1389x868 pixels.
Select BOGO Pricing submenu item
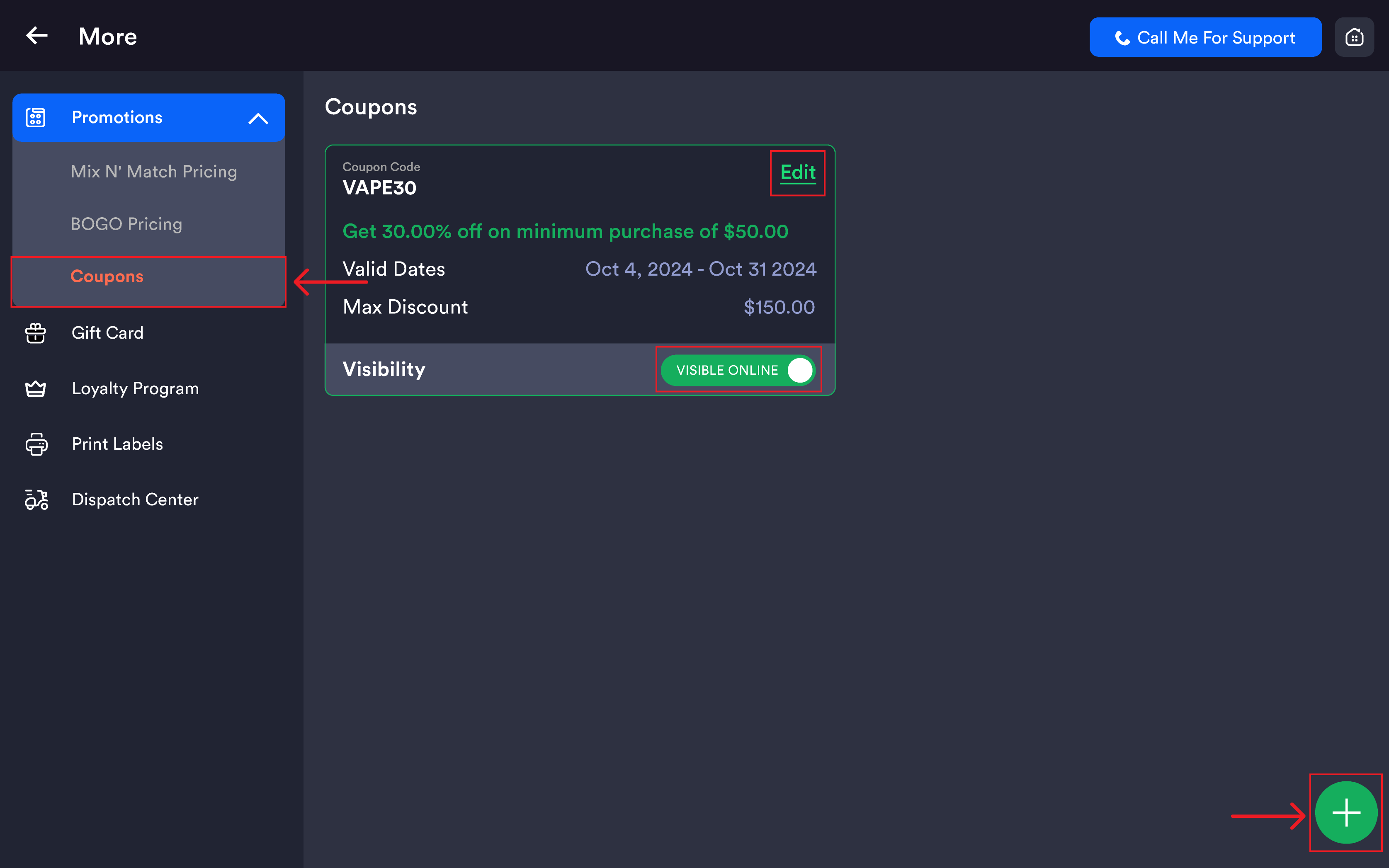coord(126,224)
